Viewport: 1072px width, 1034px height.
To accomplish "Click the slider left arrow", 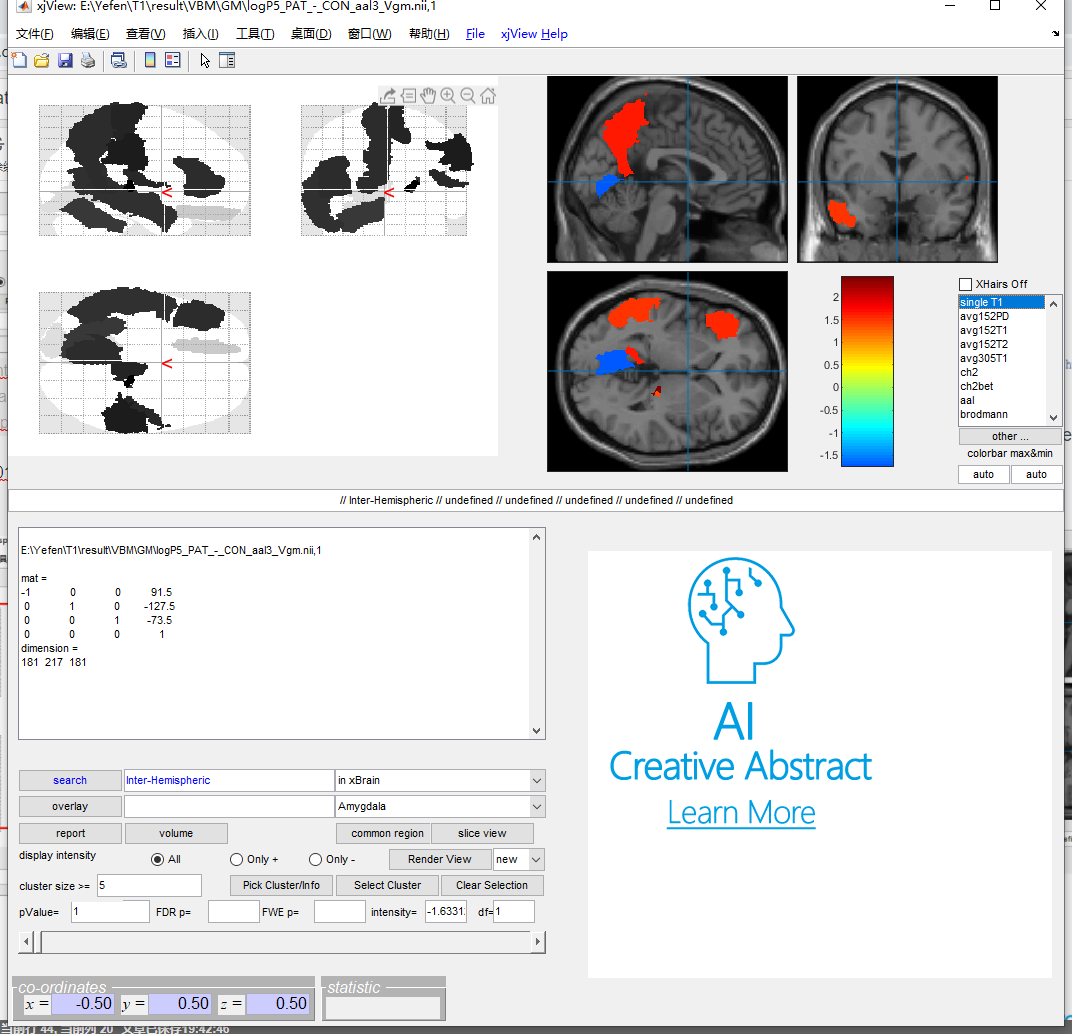I will (26, 942).
